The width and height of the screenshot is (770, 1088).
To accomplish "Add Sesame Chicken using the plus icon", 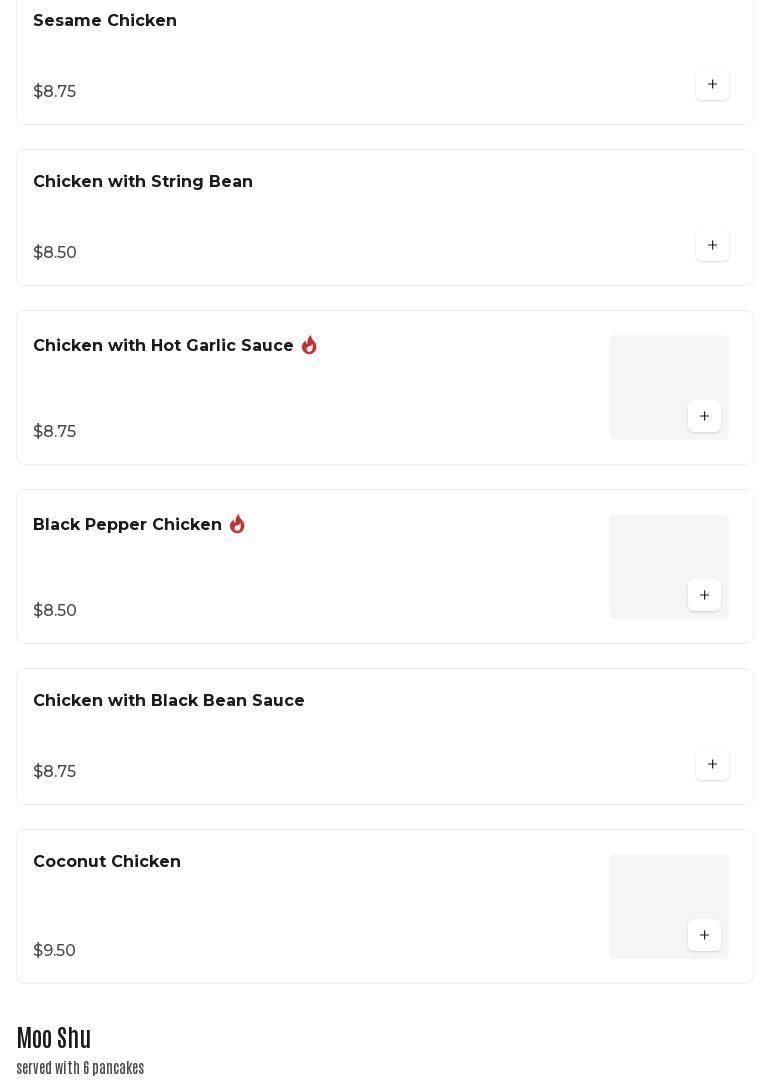I will point(712,84).
